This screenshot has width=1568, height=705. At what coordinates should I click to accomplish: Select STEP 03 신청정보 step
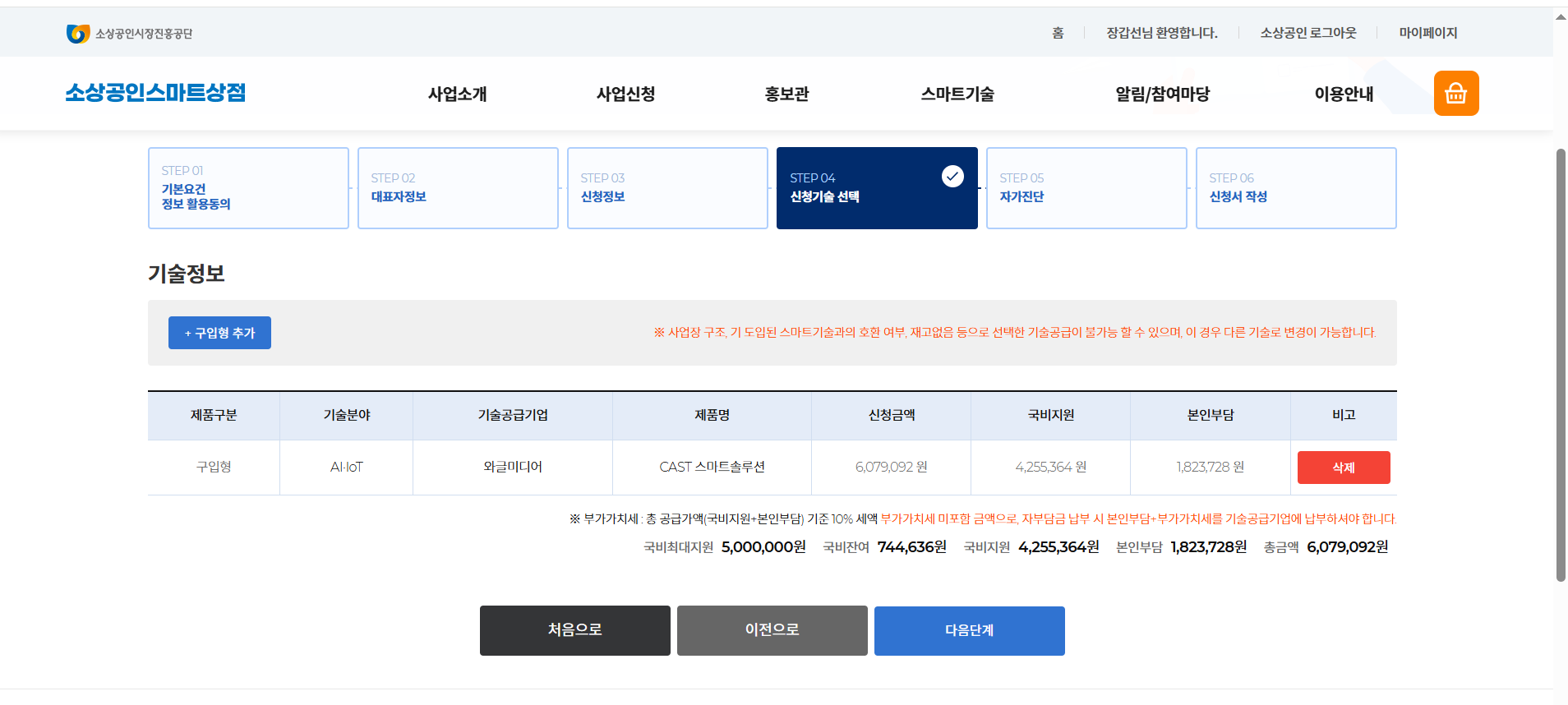tap(667, 188)
